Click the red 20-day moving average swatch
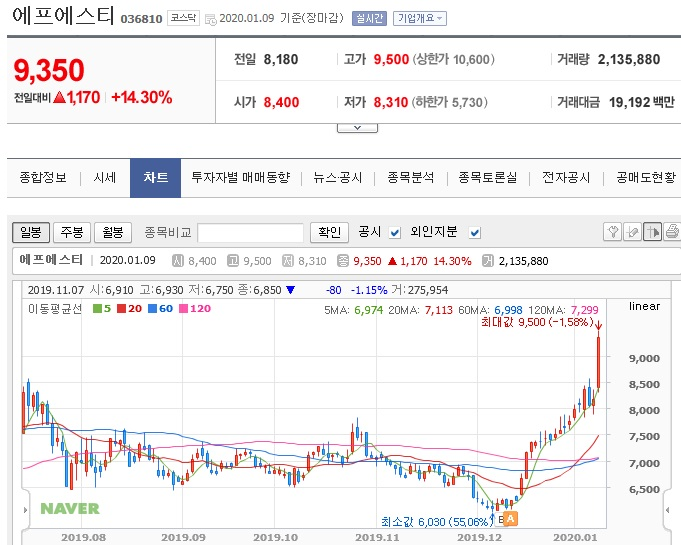The image size is (681, 545). point(122,309)
